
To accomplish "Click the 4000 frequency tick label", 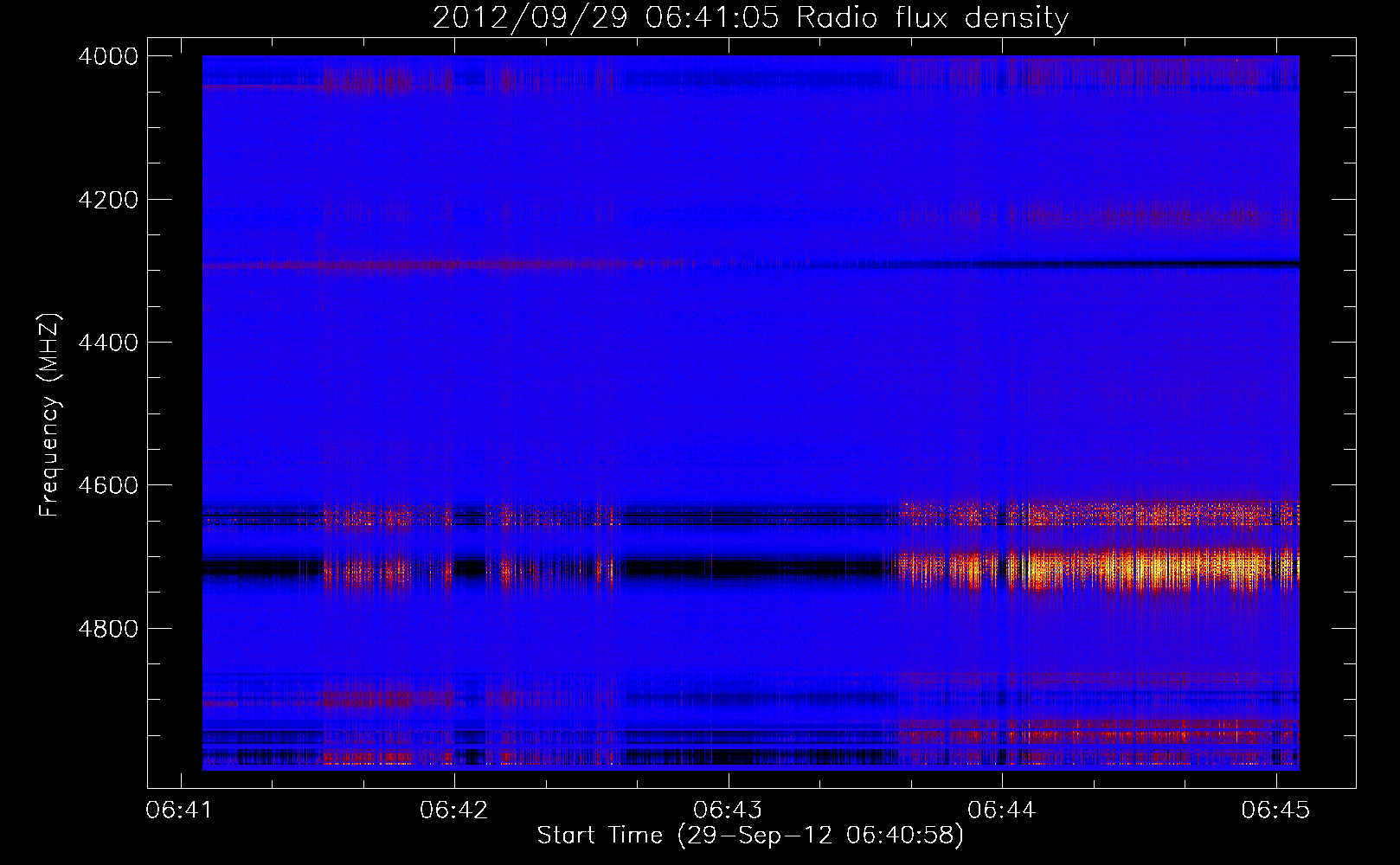I will [108, 56].
